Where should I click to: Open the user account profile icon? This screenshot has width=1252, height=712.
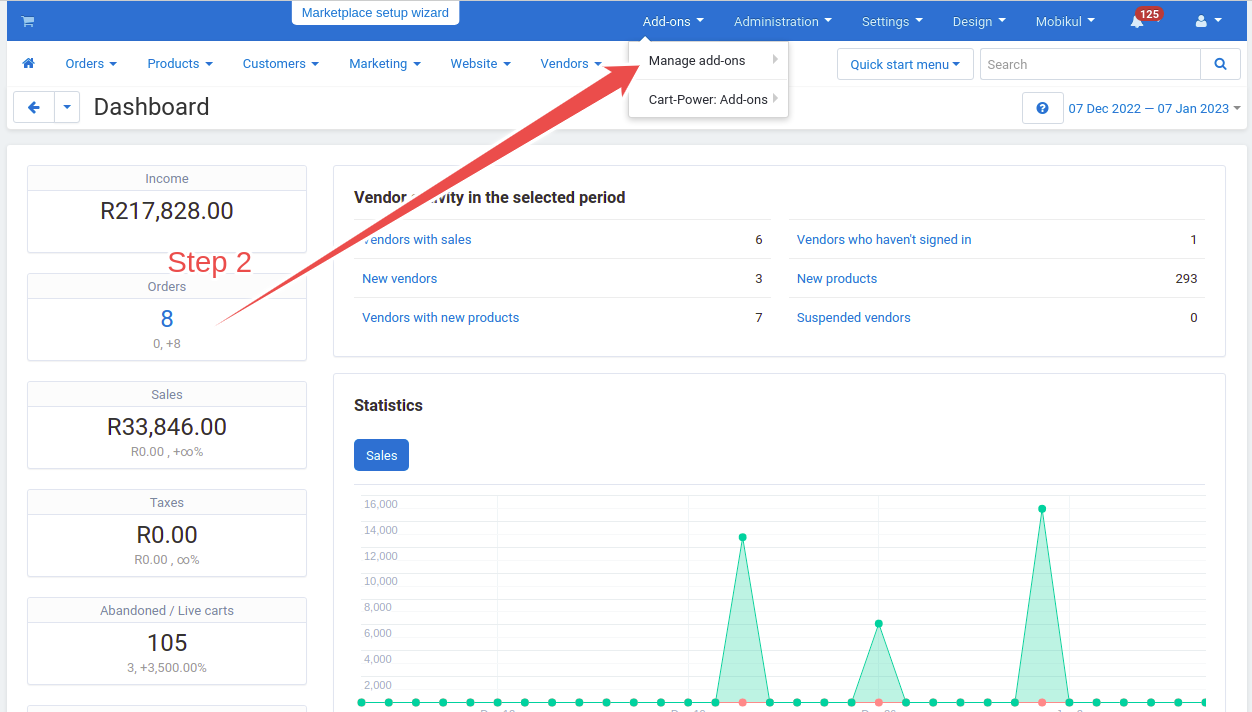coord(1208,21)
